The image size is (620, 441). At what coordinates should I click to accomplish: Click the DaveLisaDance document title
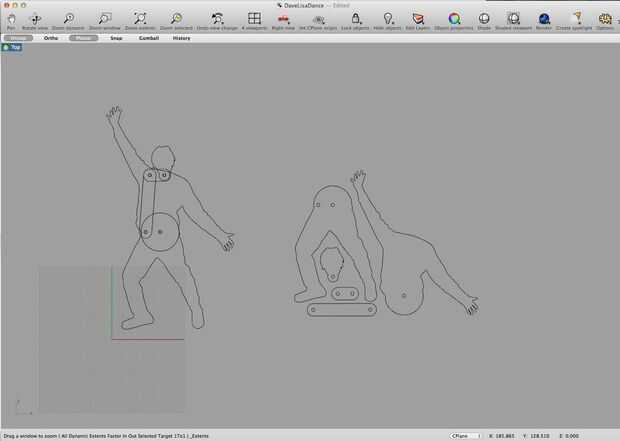click(x=304, y=6)
